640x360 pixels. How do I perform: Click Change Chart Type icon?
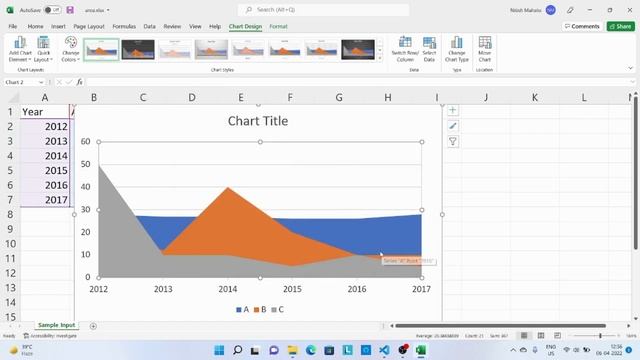point(456,49)
